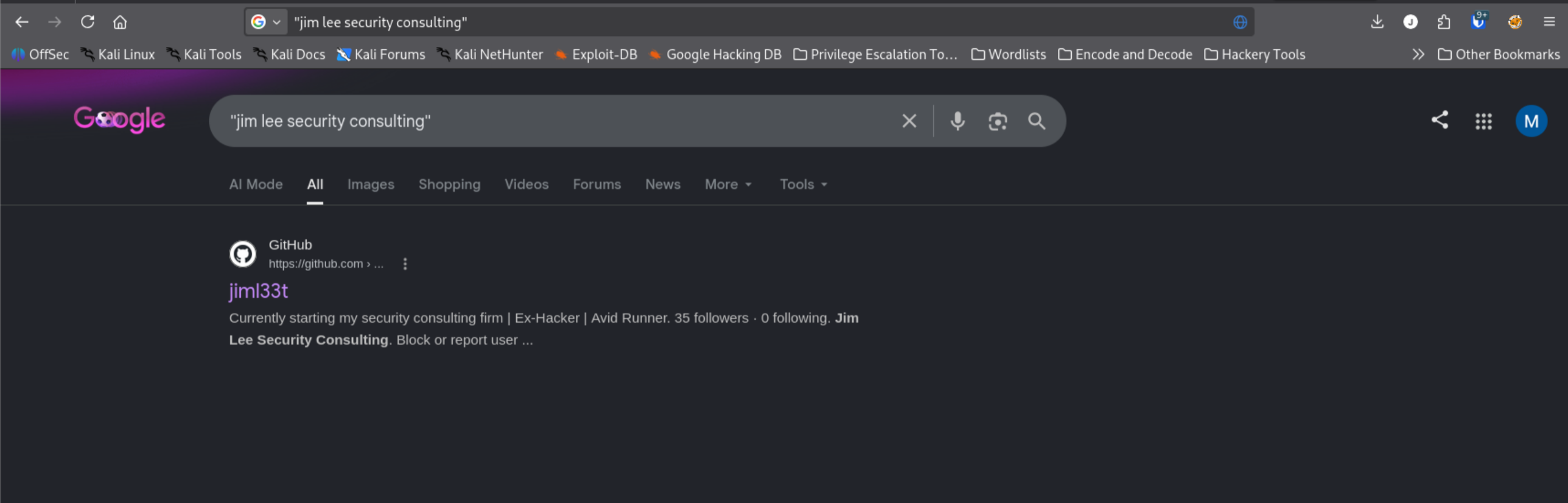The height and width of the screenshot is (503, 1568).
Task: Switch to the Videos tab
Action: click(527, 185)
